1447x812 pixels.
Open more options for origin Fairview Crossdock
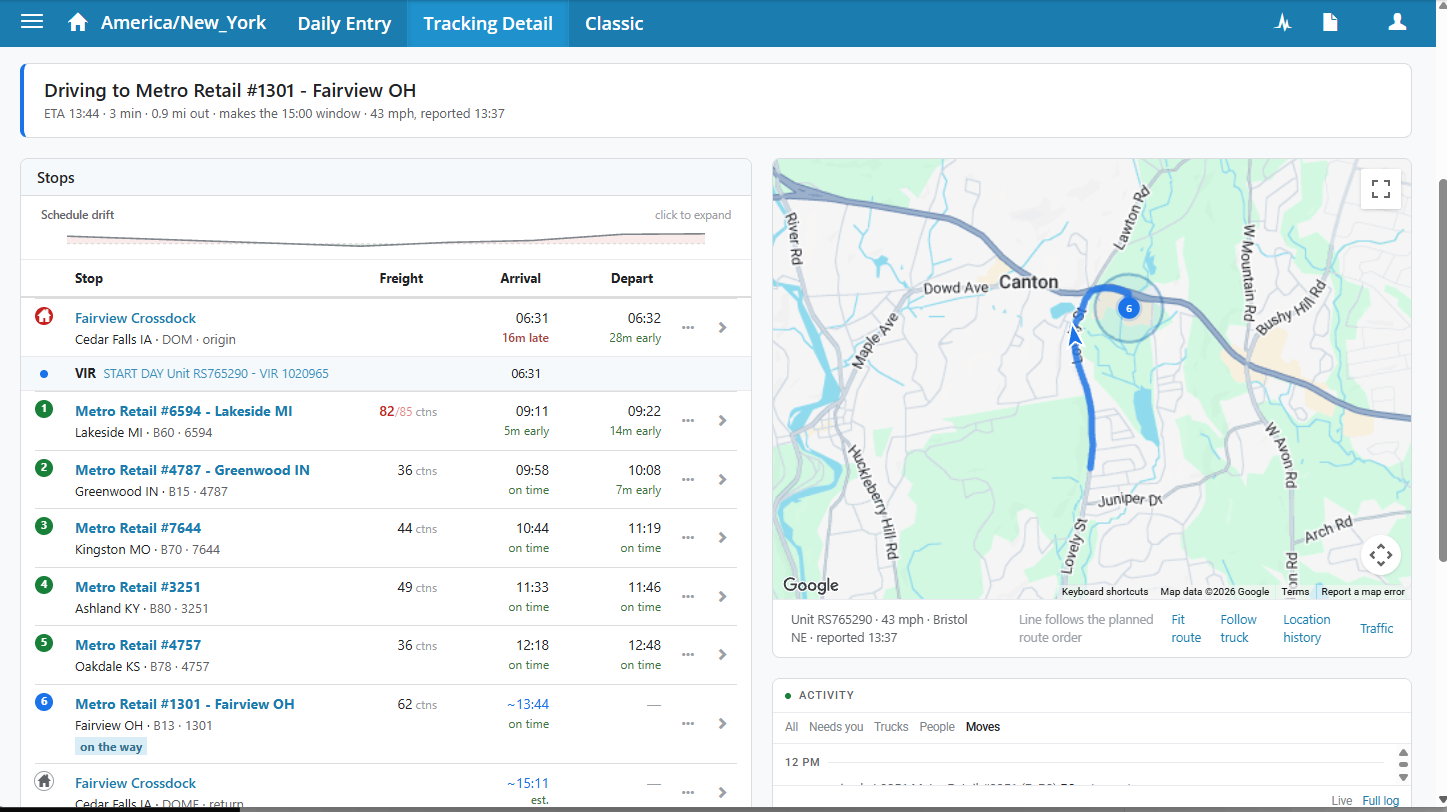pos(688,327)
